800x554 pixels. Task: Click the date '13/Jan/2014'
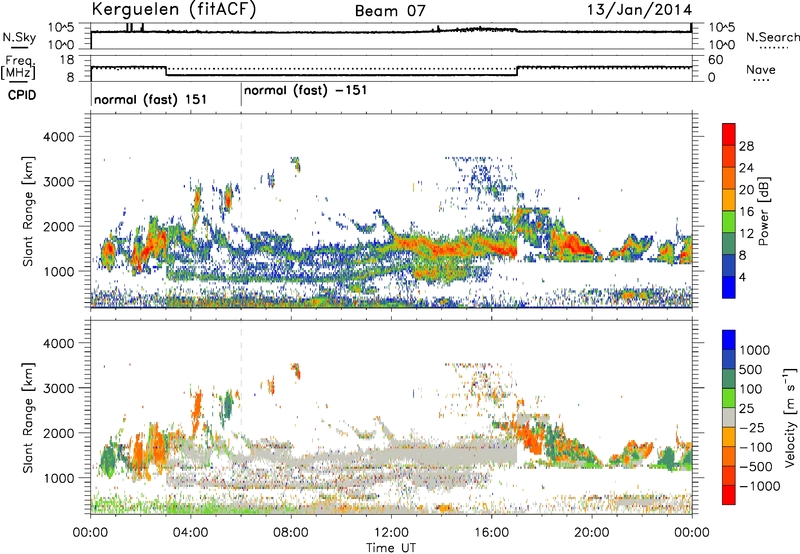640,10
